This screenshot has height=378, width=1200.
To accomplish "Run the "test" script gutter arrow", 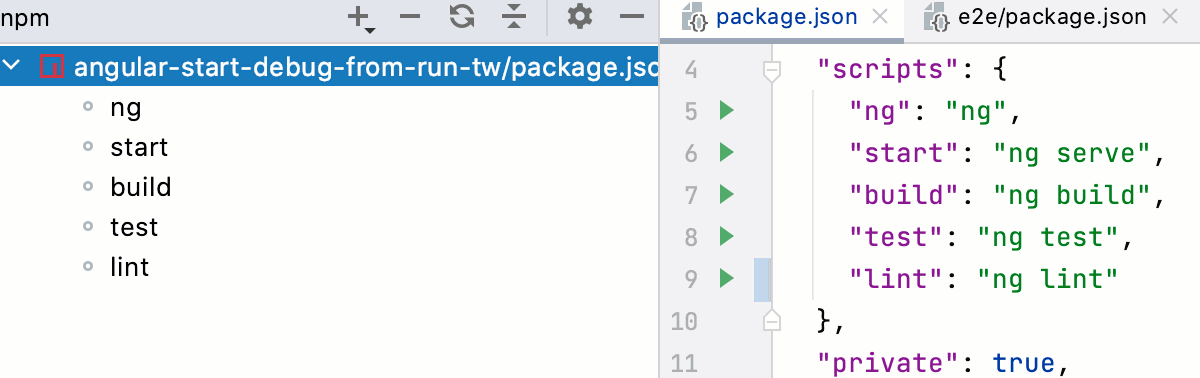I will pyautogui.click(x=727, y=236).
